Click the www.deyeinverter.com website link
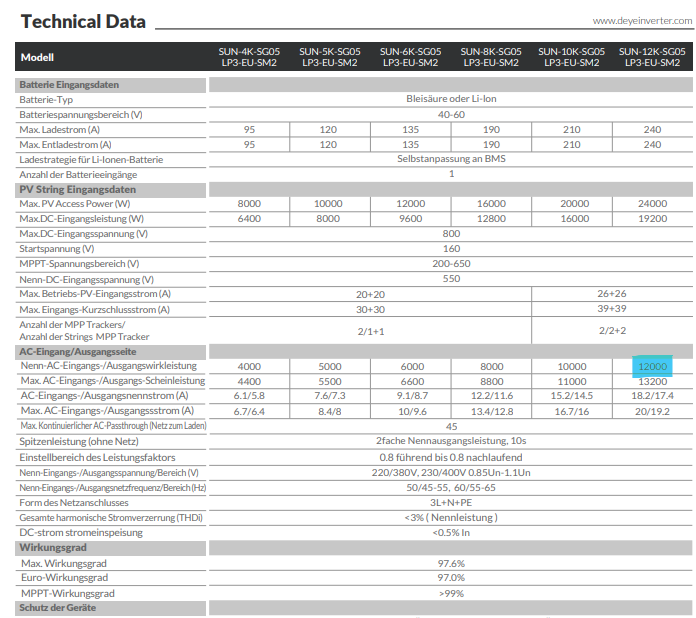Image resolution: width=696 pixels, height=618 pixels. 636,20
